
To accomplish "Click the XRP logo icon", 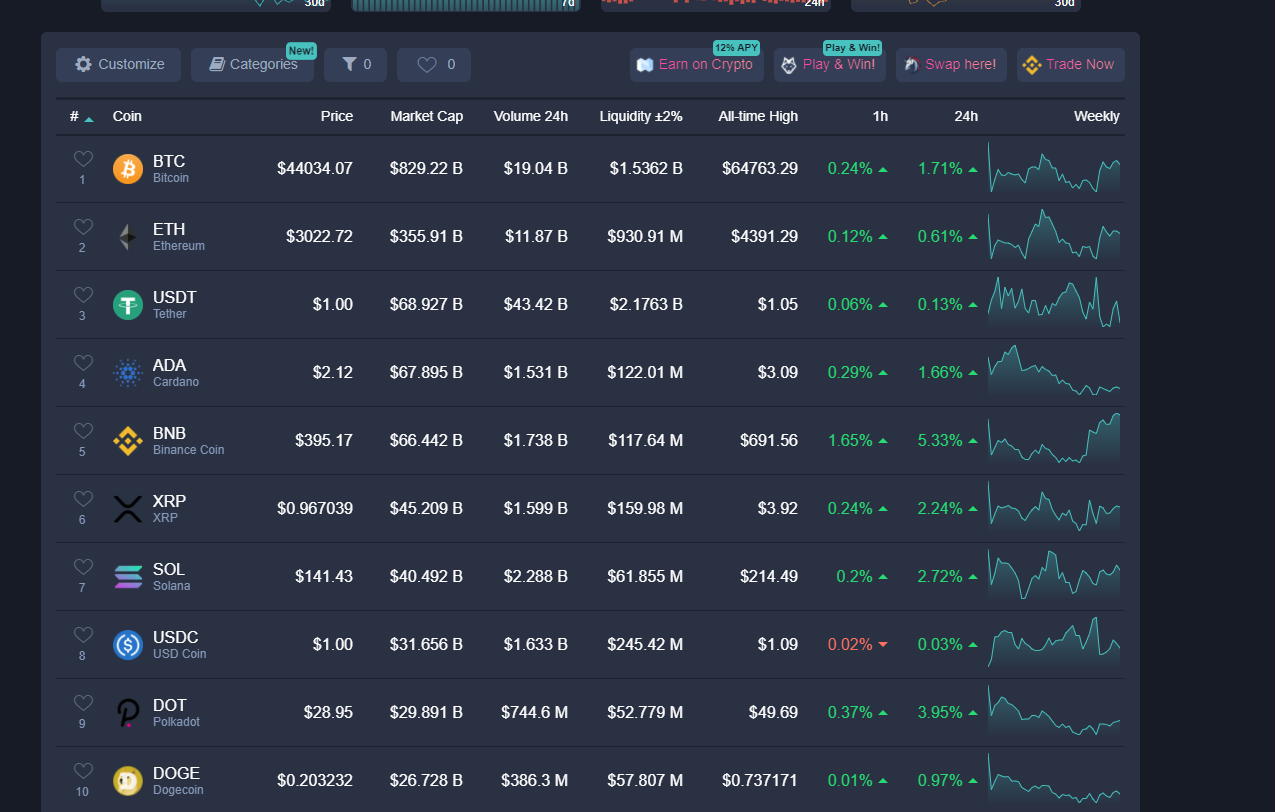I will [128, 509].
